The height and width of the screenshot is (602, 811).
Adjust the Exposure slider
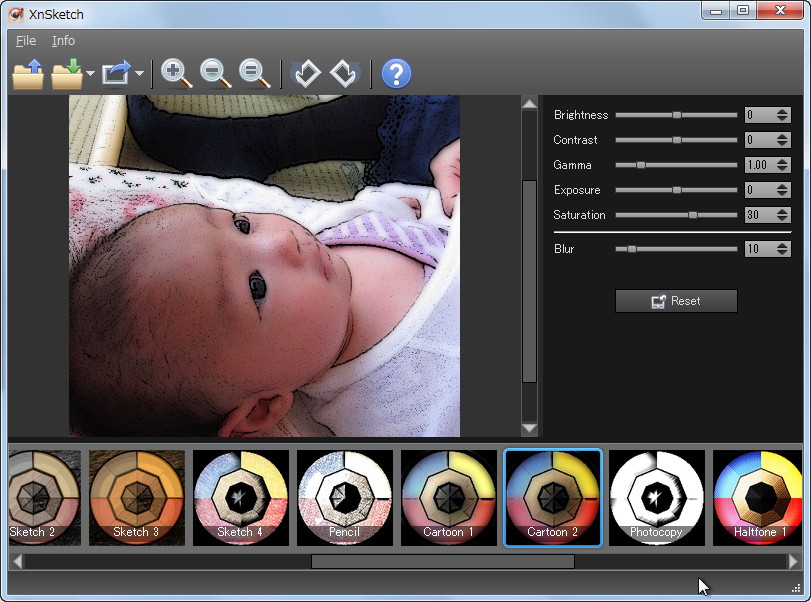676,190
